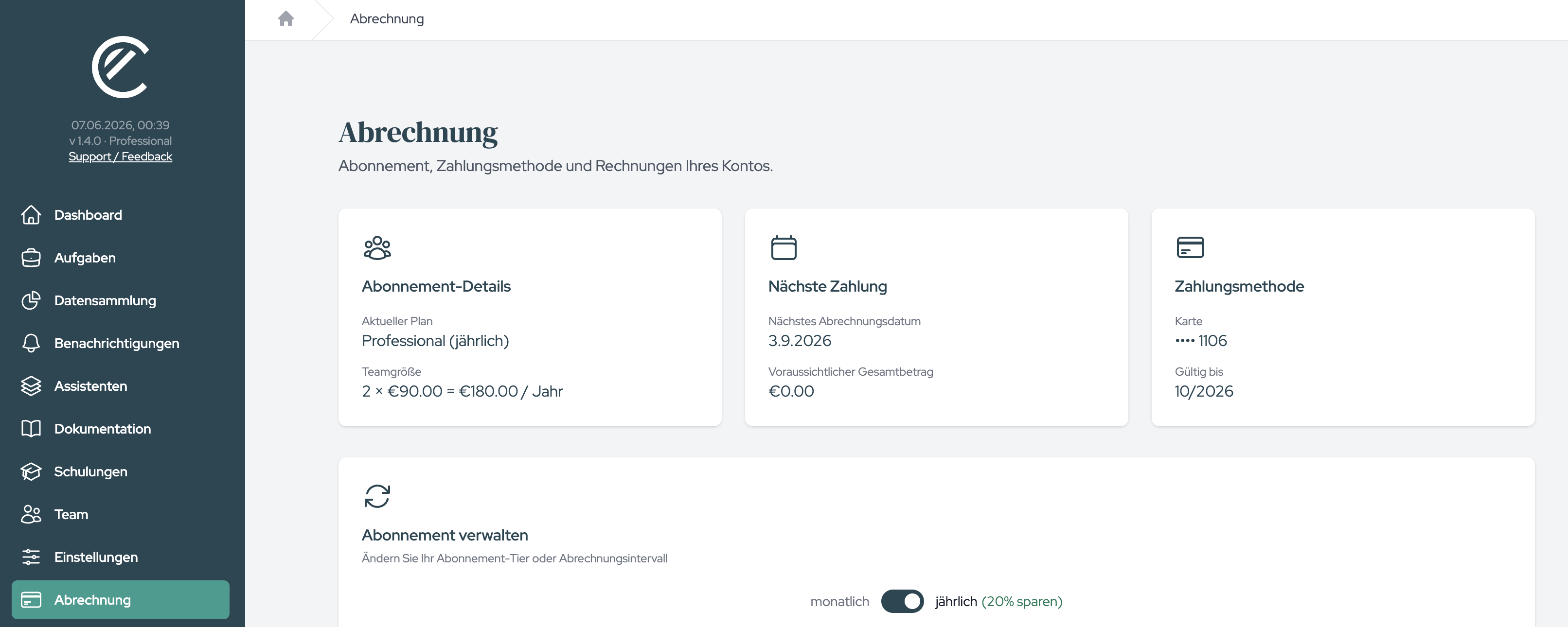The image size is (1568, 627).
Task: Click the Assistenten layers icon
Action: coord(31,386)
